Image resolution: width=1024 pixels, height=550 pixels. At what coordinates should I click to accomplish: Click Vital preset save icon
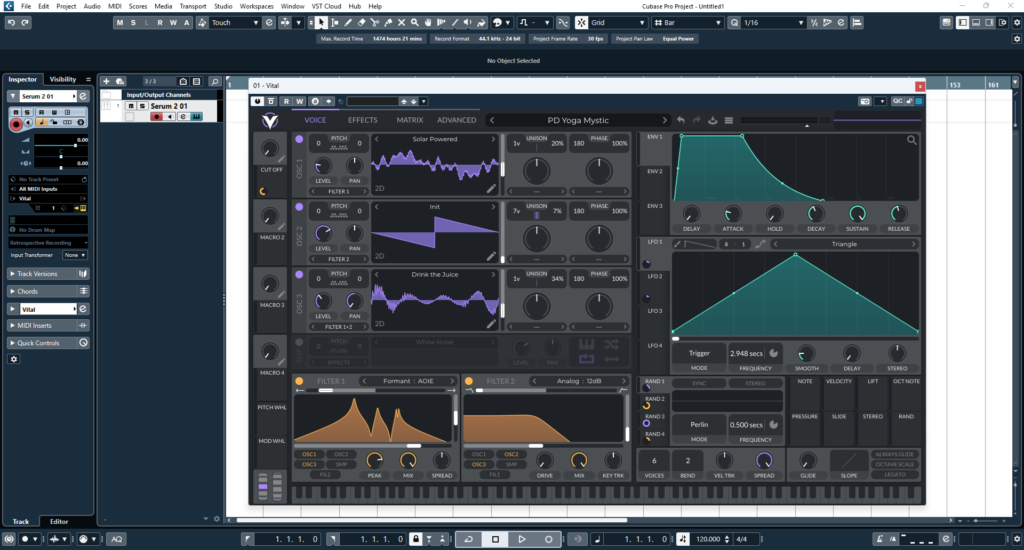(x=712, y=120)
